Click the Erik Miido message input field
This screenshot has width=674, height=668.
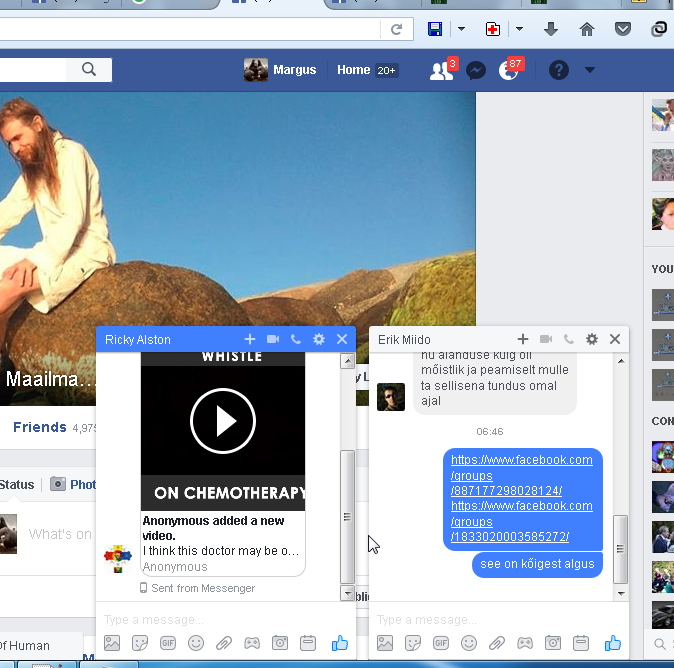[499, 620]
